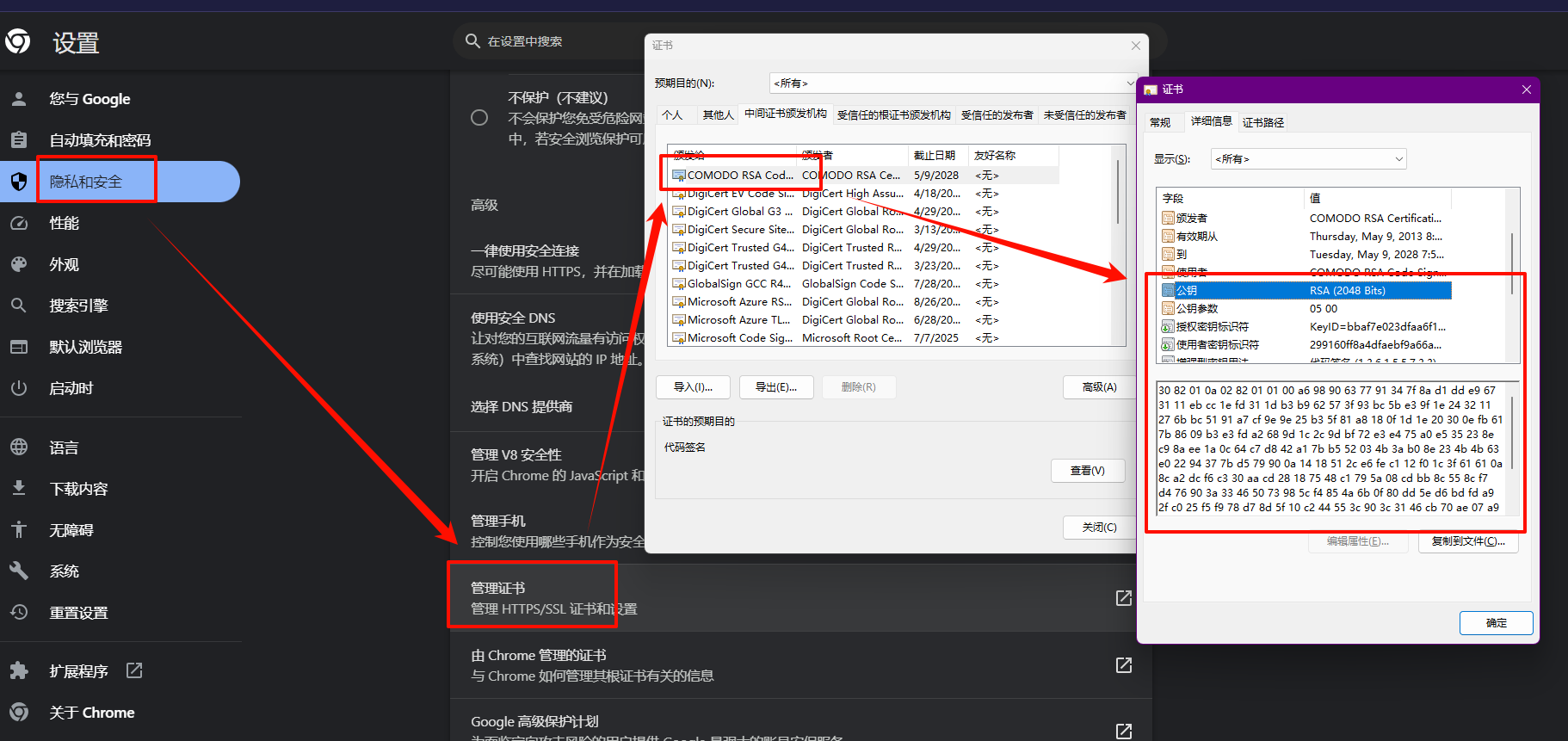Image resolution: width=1568 pixels, height=741 pixels.
Task: Switch to 受信任的根证书颁发机构 tab
Action: 893,115
